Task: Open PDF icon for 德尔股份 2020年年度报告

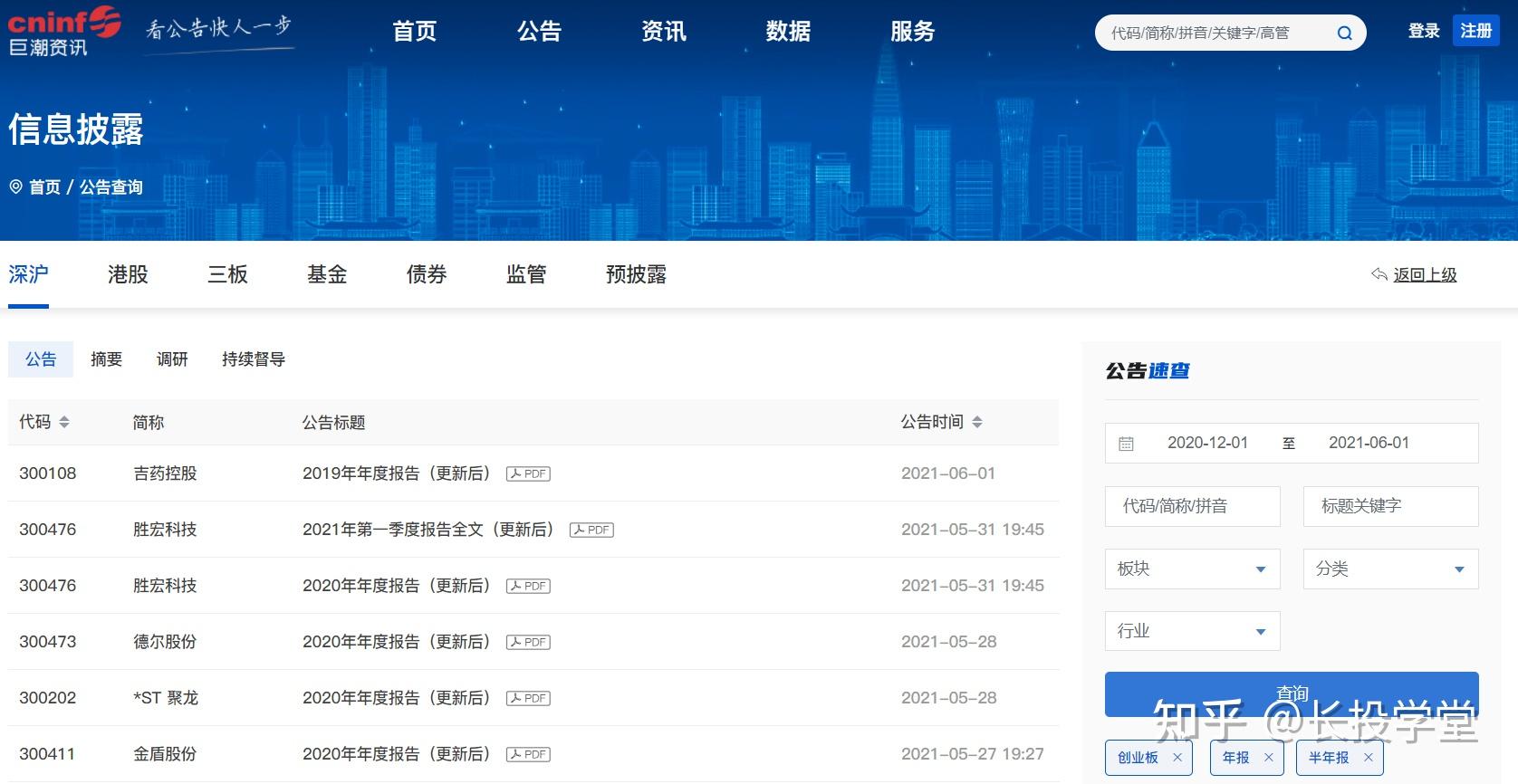Action: pyautogui.click(x=528, y=642)
